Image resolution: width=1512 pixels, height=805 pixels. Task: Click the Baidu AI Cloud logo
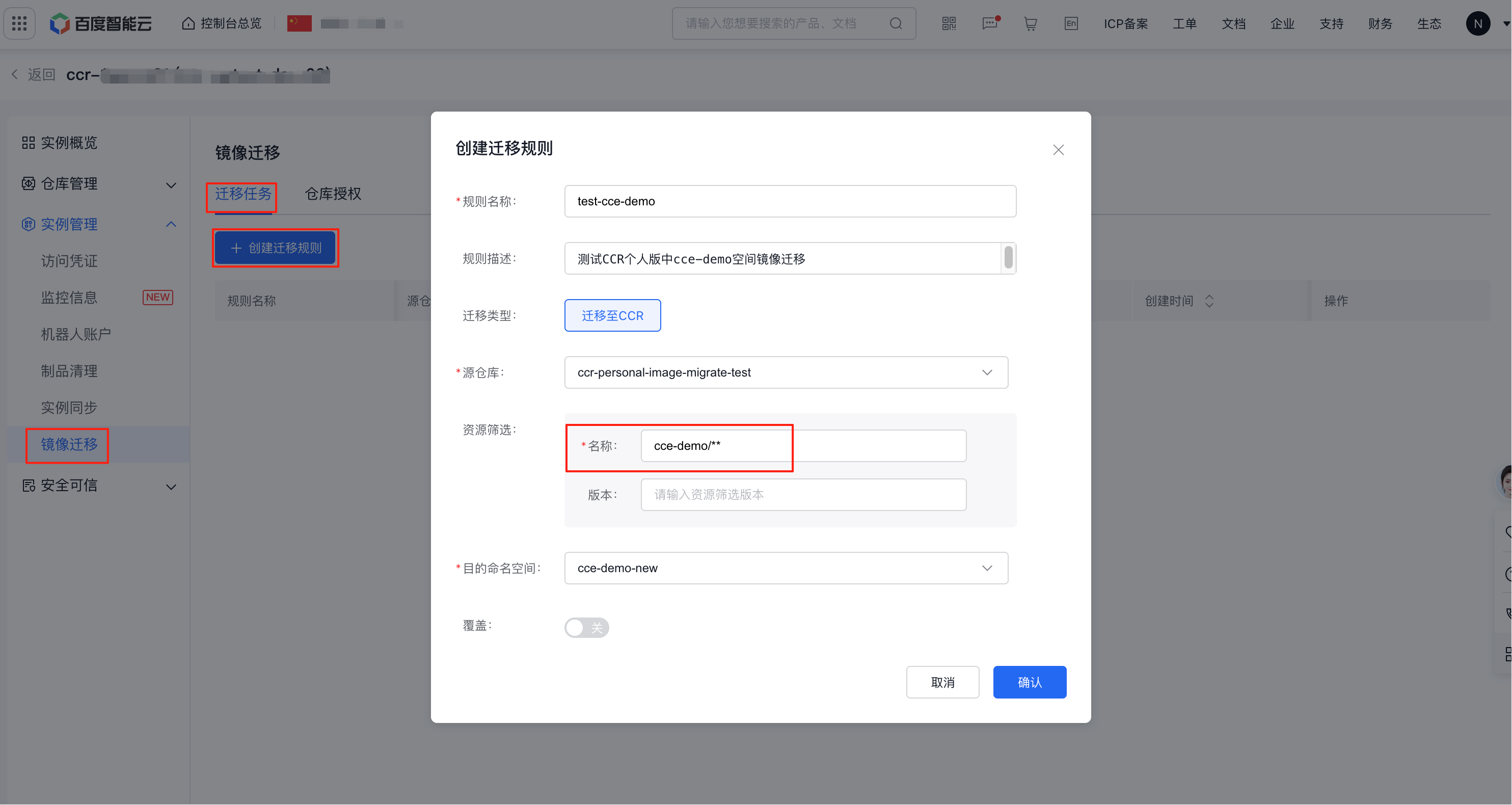pos(100,23)
